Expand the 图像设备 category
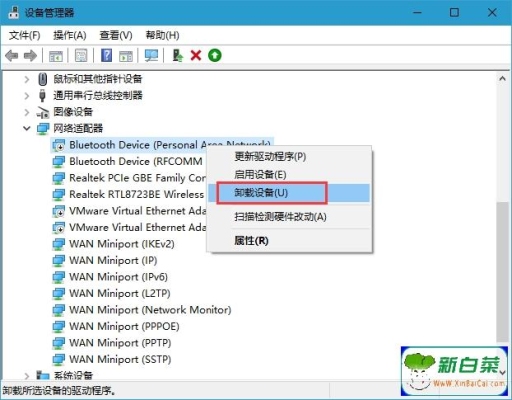Image resolution: width=512 pixels, height=400 pixels. click(x=27, y=112)
